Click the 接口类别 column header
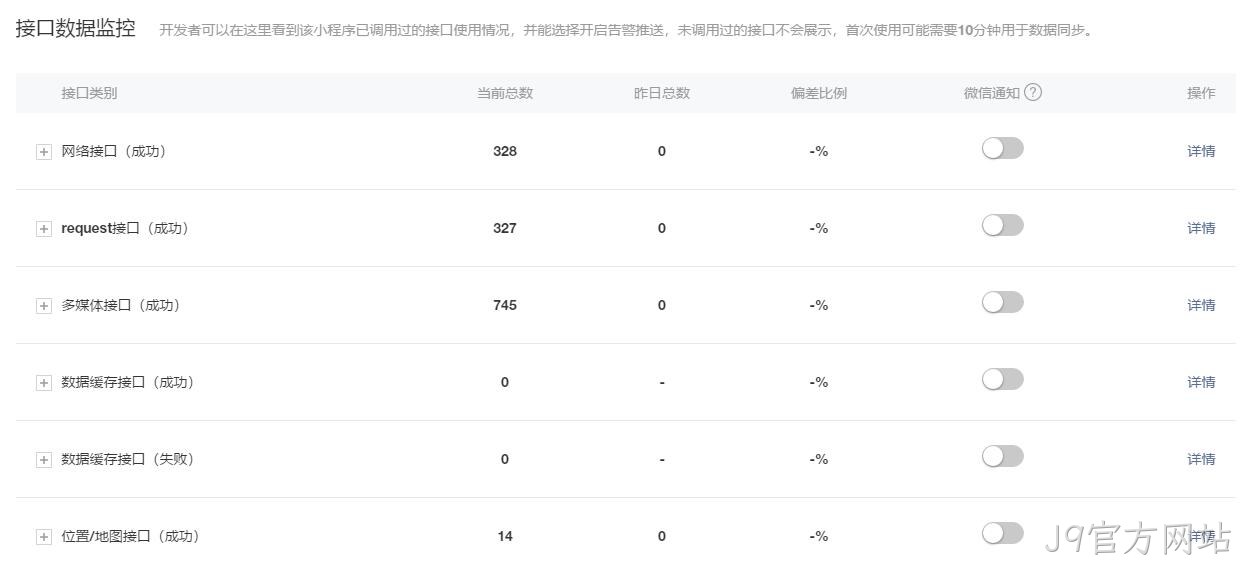1248x569 pixels. pos(89,93)
